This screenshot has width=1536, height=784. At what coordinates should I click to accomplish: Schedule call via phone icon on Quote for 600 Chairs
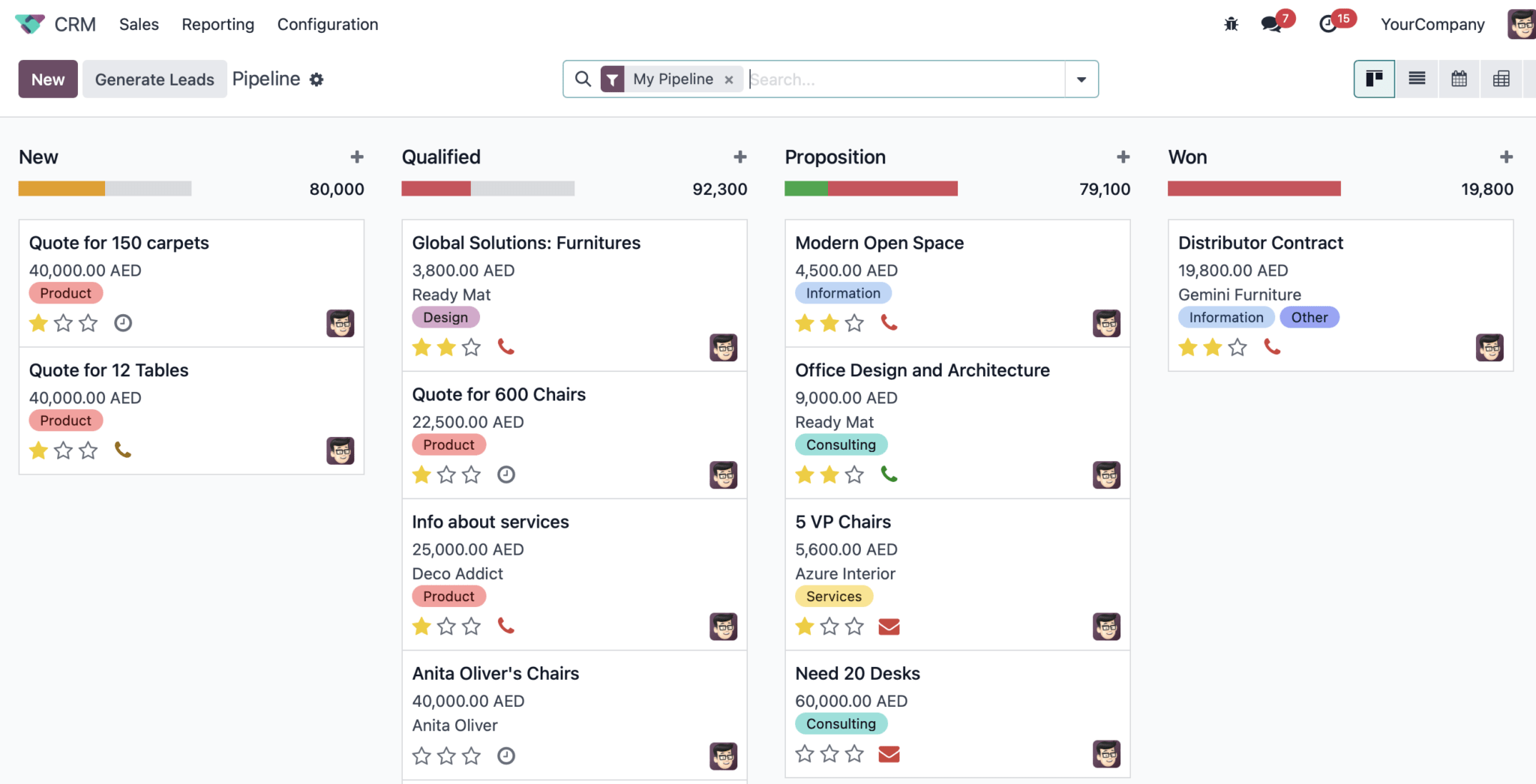coord(506,474)
